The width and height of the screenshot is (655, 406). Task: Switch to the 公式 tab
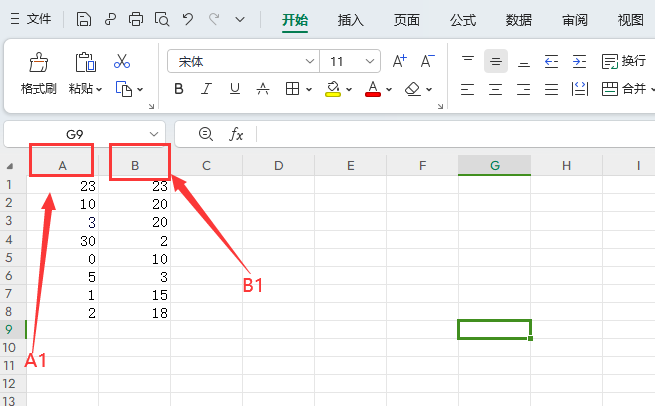pyautogui.click(x=463, y=20)
